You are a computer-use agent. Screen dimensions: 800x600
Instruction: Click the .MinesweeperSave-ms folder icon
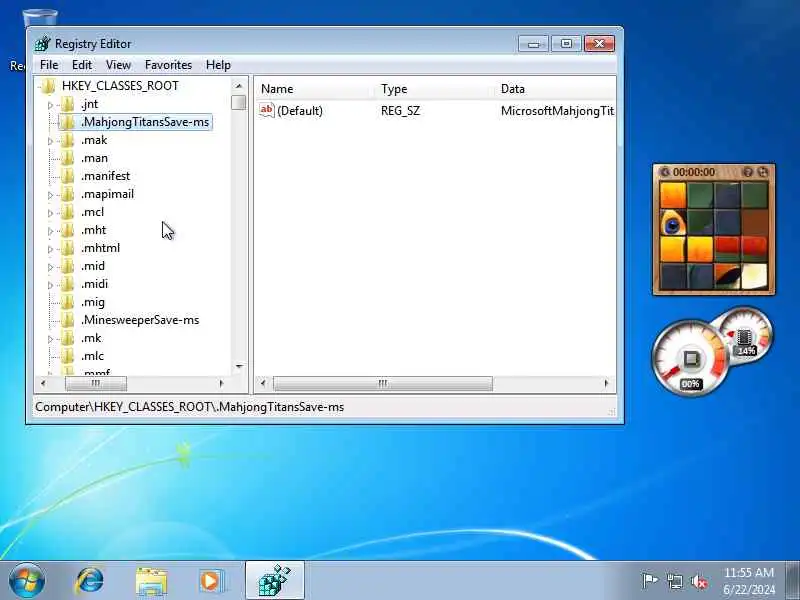pyautogui.click(x=67, y=320)
